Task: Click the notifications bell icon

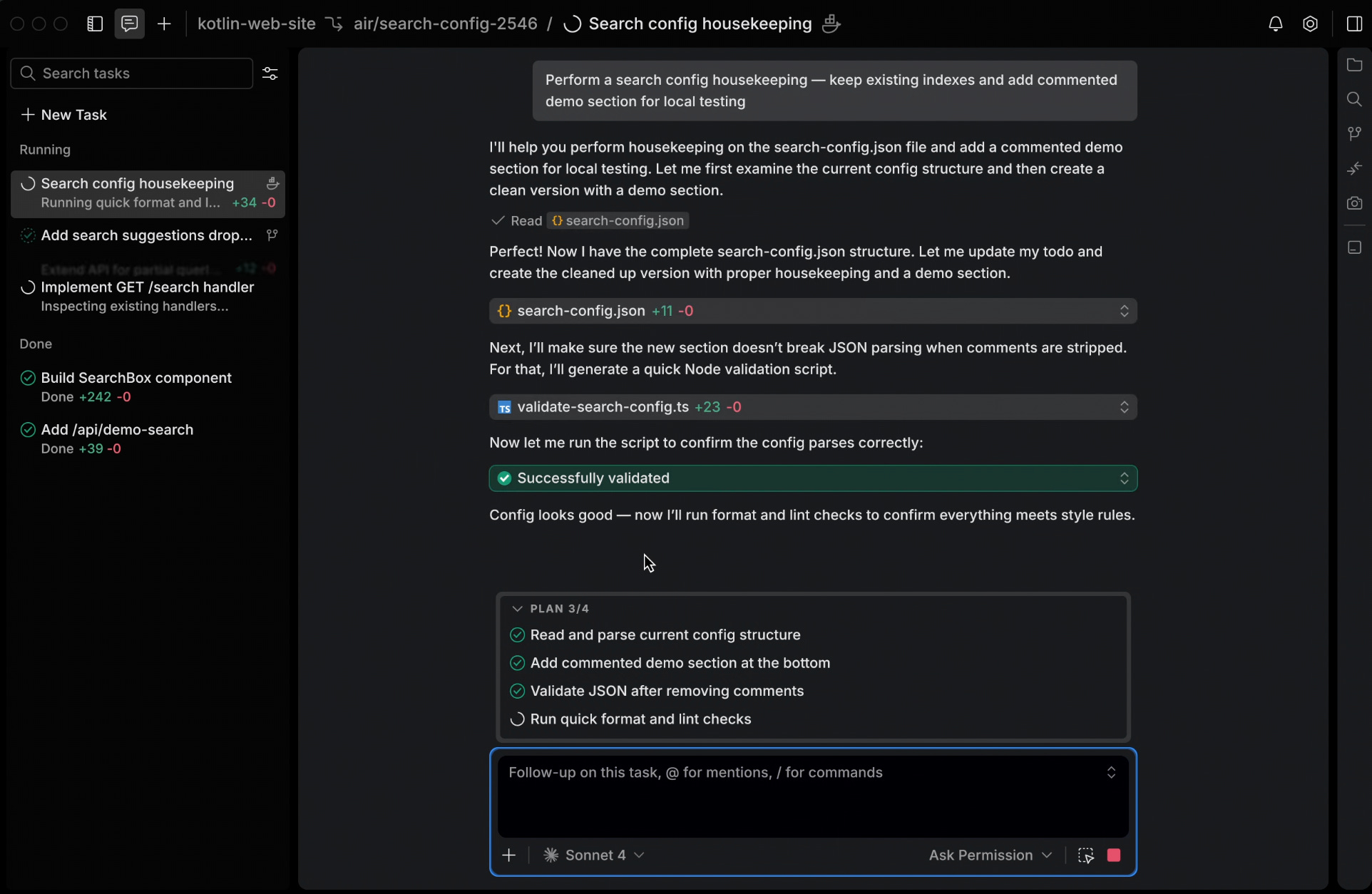Action: (1275, 24)
